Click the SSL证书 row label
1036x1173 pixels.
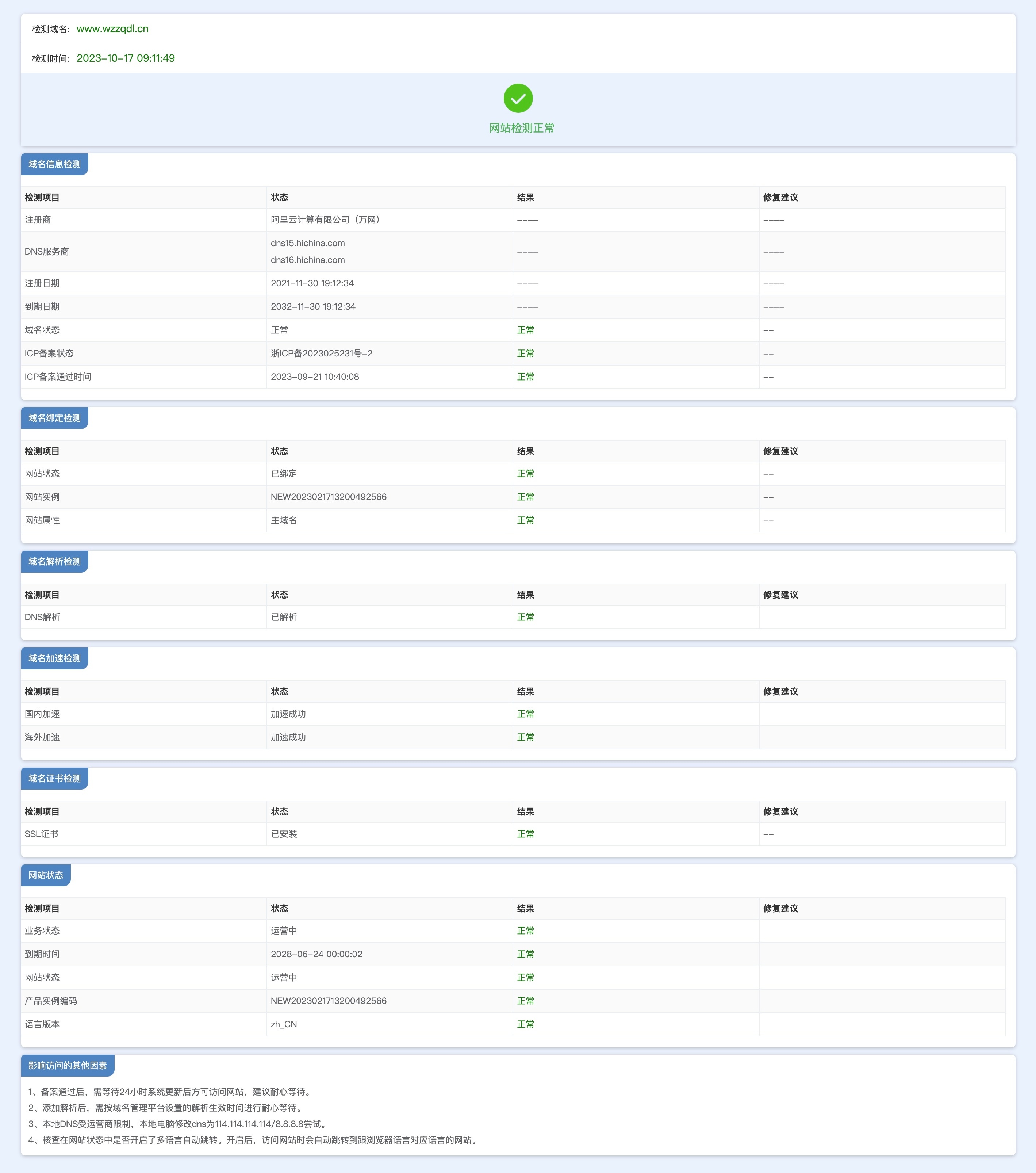(x=41, y=834)
